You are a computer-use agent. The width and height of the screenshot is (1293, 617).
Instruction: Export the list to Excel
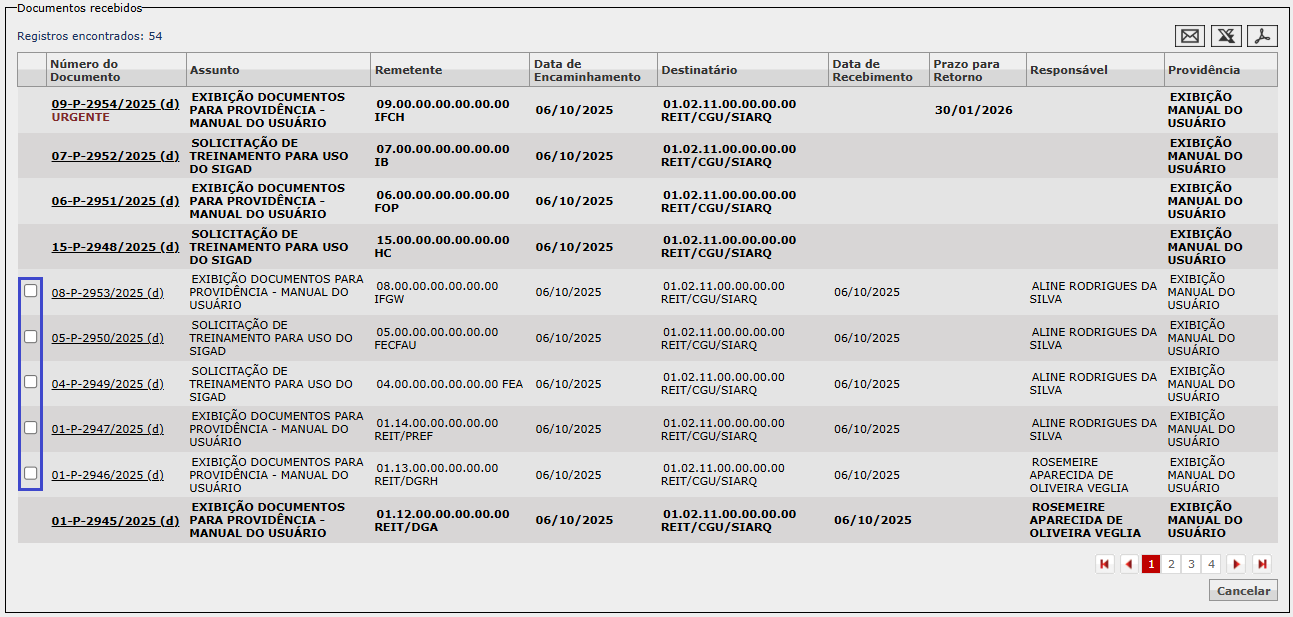click(x=1227, y=36)
